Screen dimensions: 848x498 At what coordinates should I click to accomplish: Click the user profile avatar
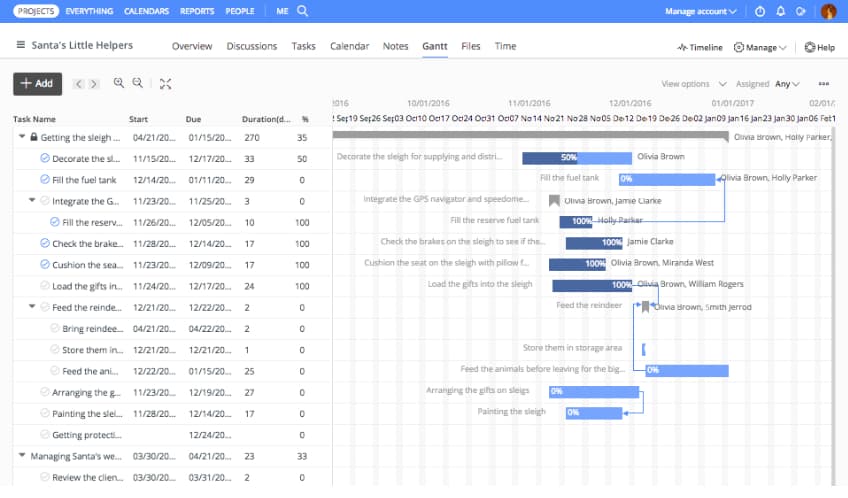(x=828, y=11)
